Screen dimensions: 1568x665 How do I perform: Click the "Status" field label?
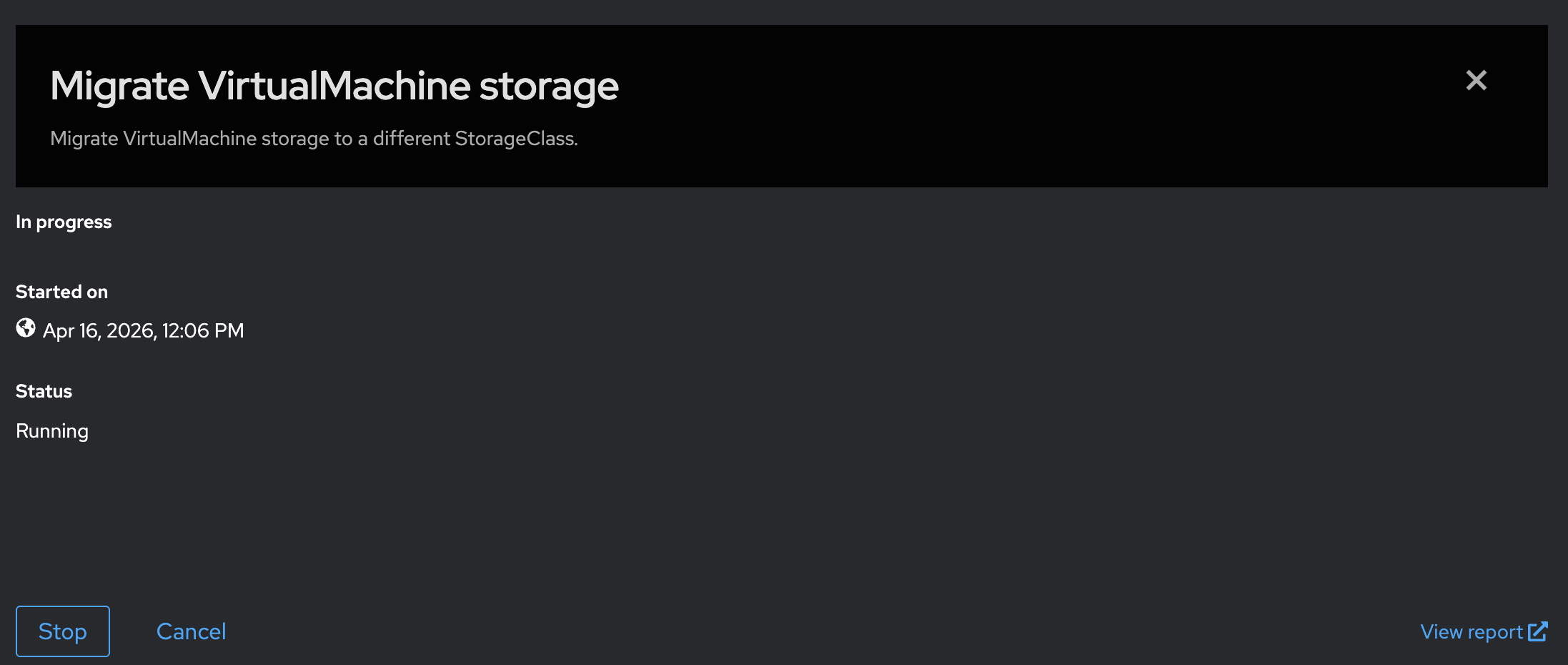click(x=44, y=391)
